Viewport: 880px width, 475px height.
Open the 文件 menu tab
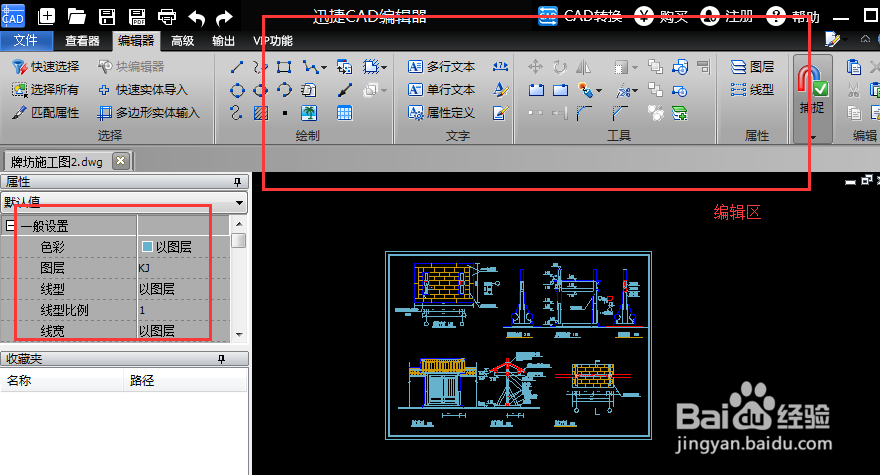pyautogui.click(x=26, y=40)
